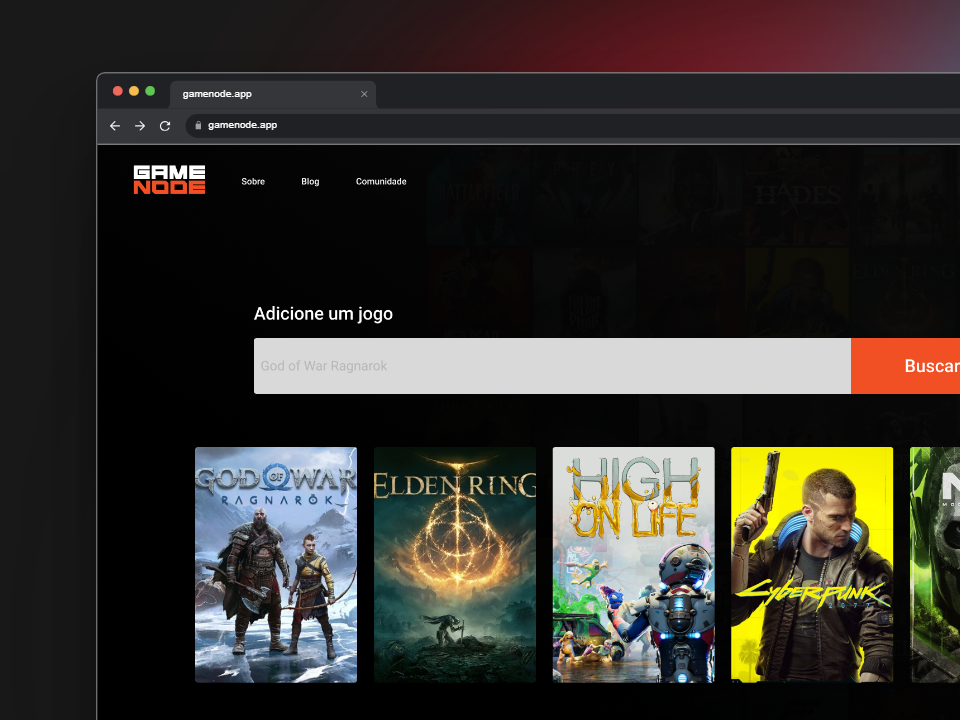The height and width of the screenshot is (720, 960).
Task: Click the browser back arrow
Action: (x=114, y=126)
